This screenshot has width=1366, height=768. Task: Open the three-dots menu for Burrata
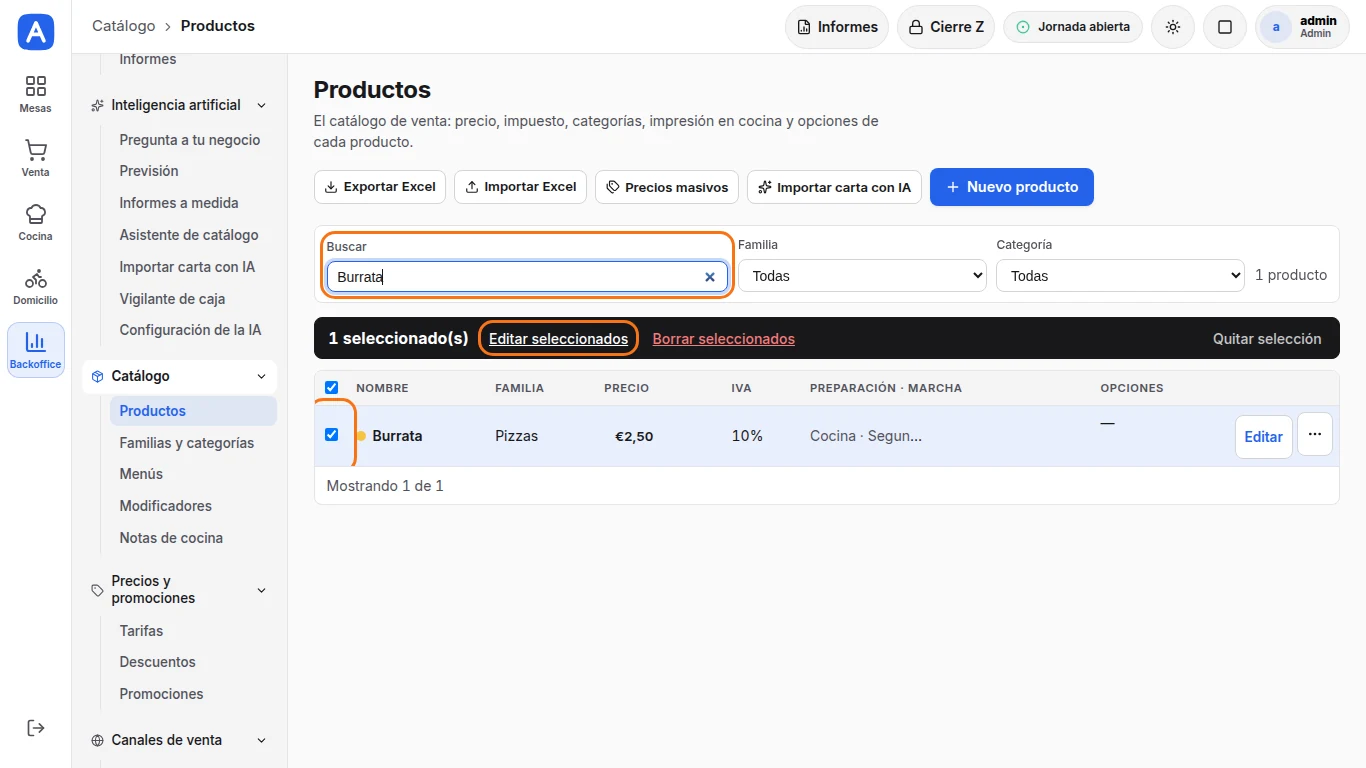(x=1315, y=435)
